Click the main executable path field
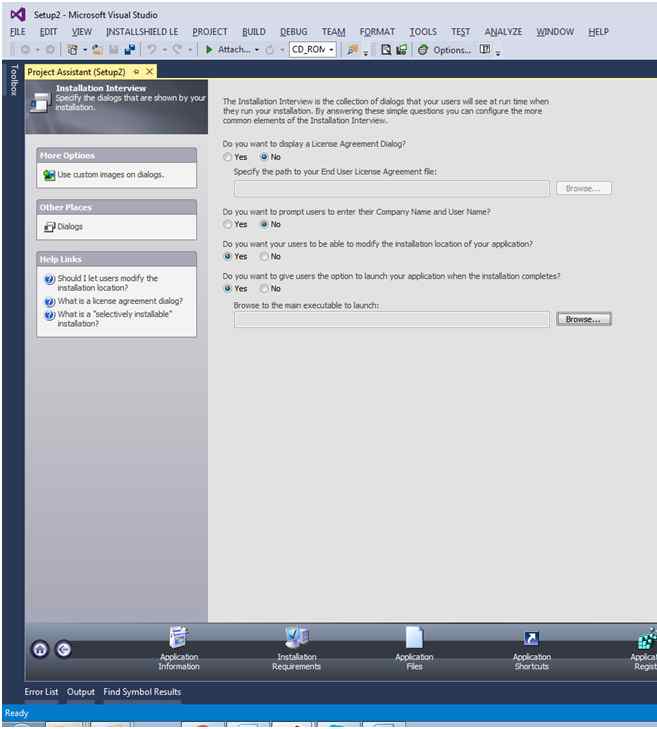 [392, 319]
